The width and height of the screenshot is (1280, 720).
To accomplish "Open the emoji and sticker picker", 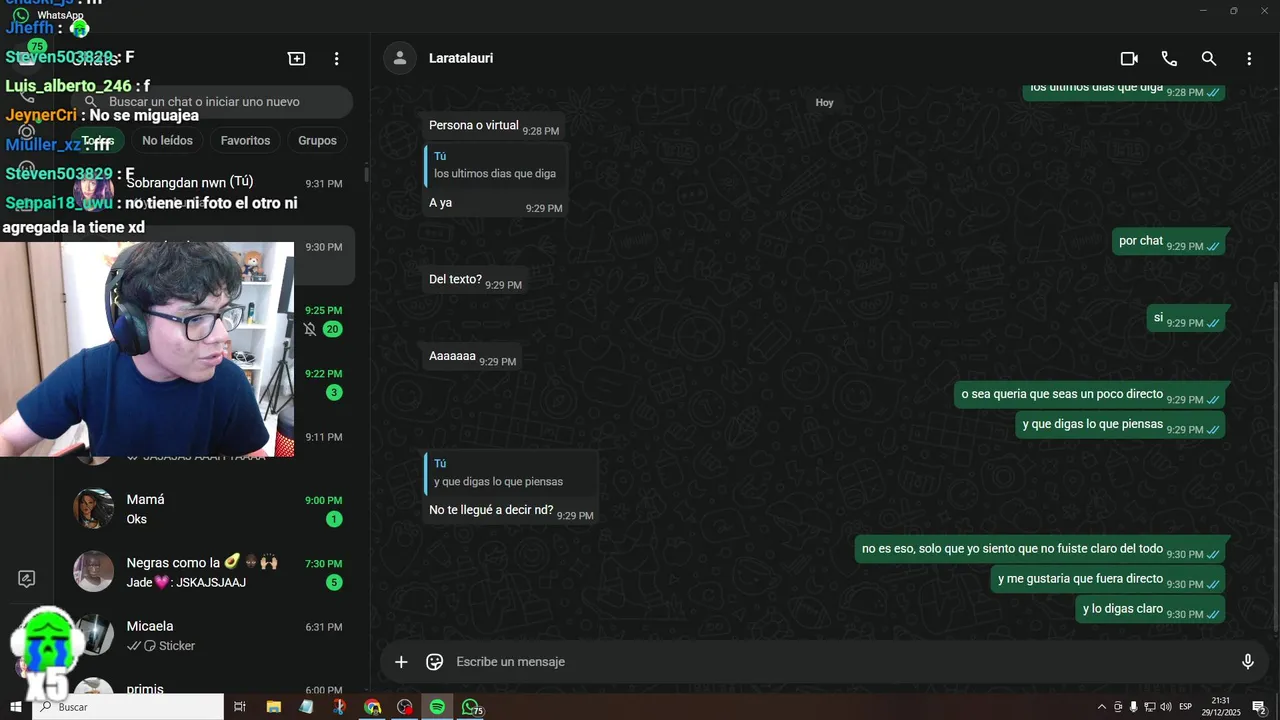I will (435, 662).
